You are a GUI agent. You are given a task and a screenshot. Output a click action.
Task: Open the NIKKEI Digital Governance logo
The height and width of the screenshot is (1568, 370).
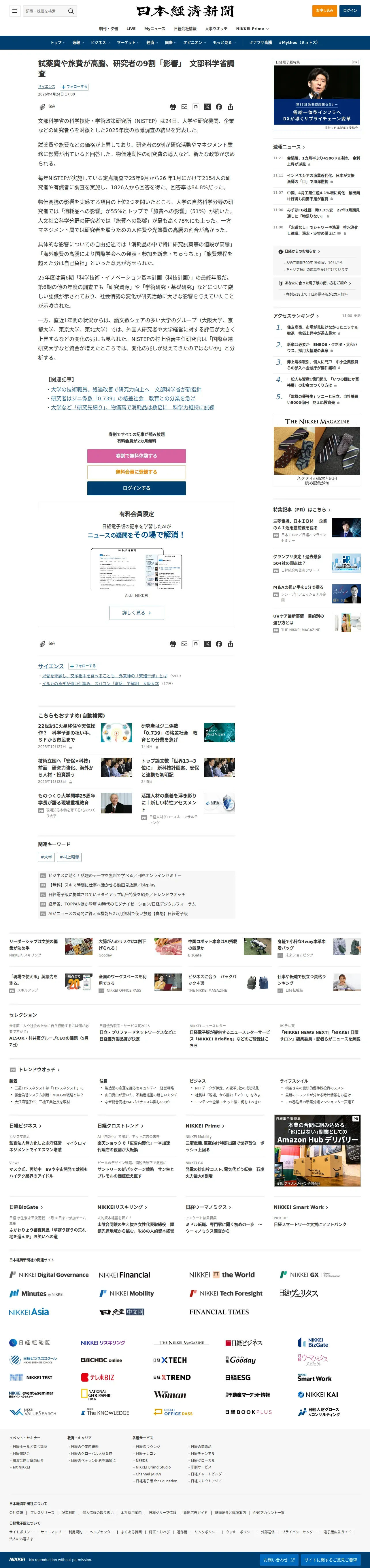49,1275
